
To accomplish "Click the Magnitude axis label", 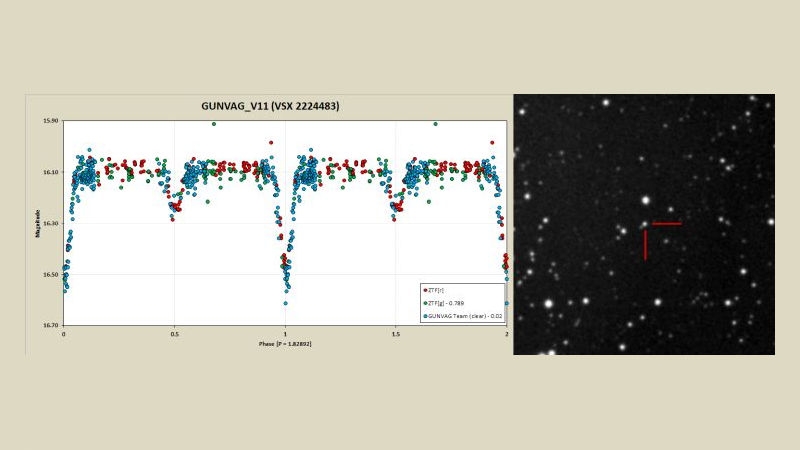I will pos(39,223).
